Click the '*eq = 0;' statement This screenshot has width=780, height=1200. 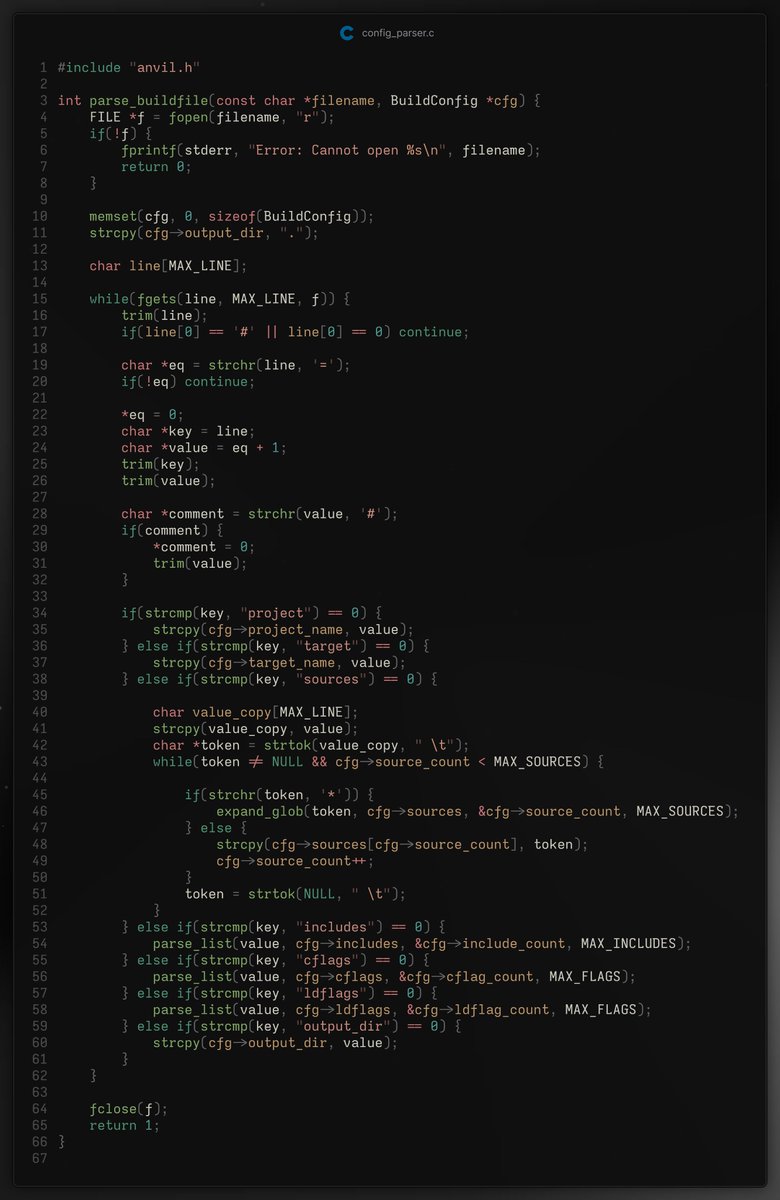(x=153, y=414)
